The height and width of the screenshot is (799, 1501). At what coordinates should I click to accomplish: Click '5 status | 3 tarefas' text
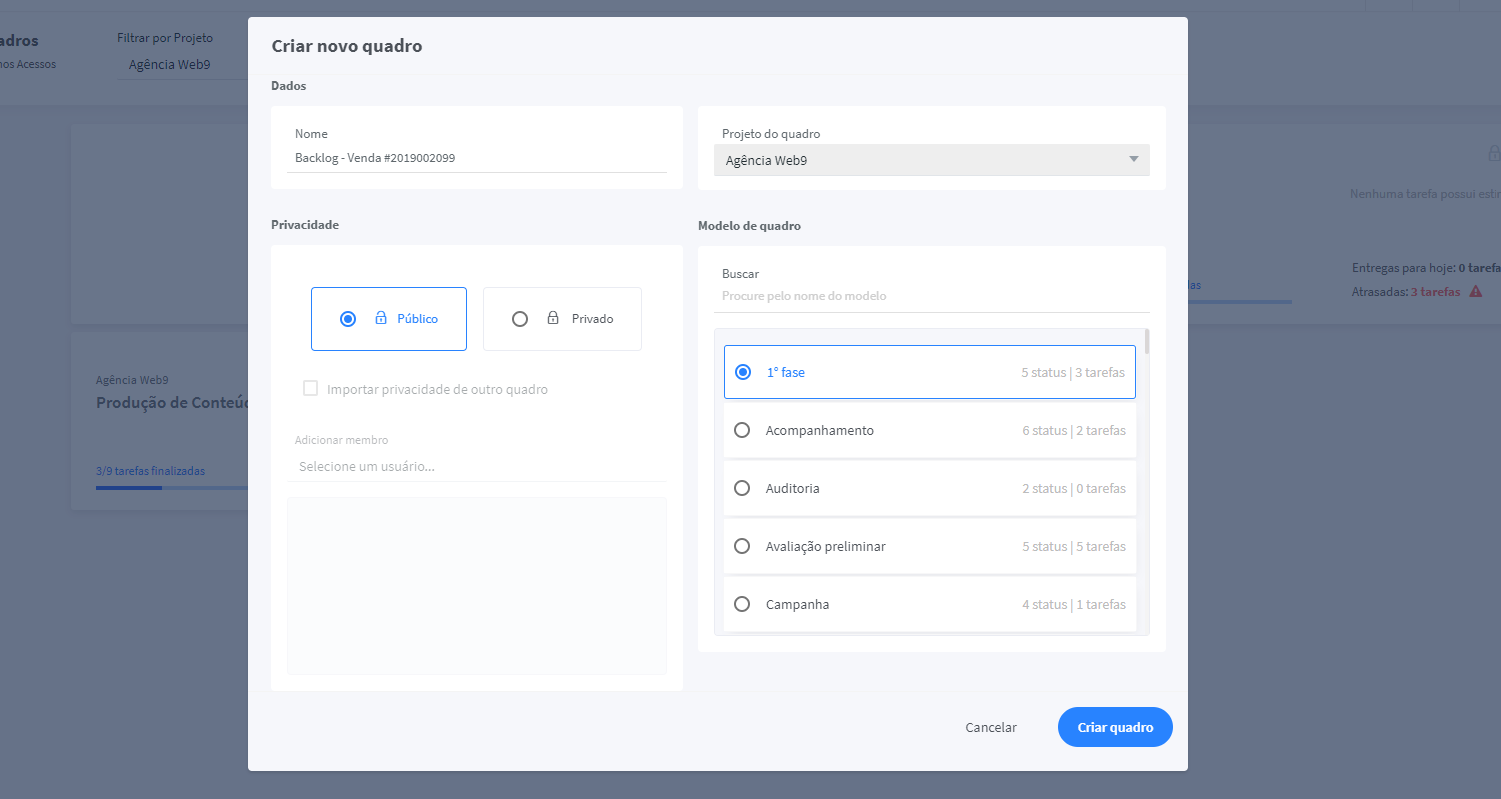pos(1073,372)
